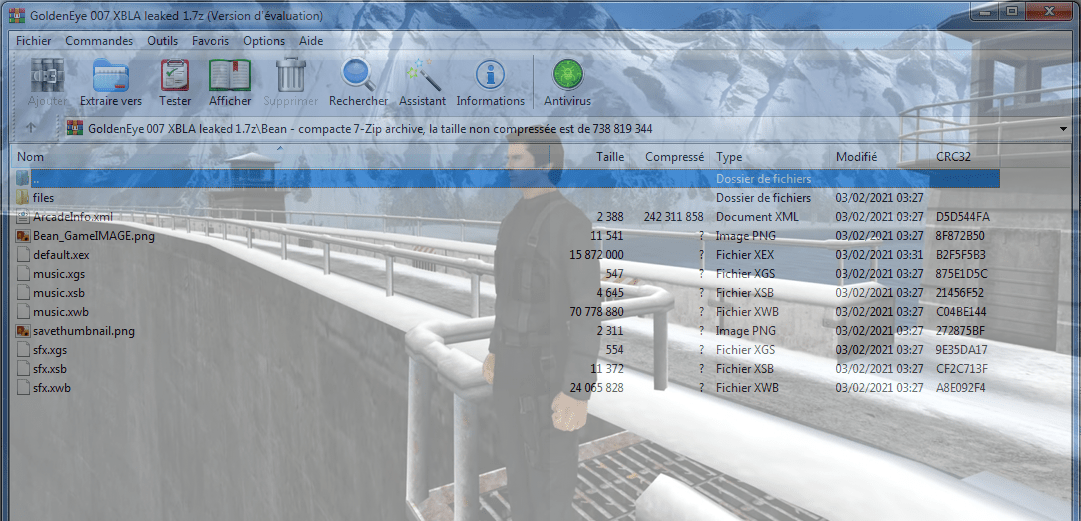Select Bean_GameIMAGE.png file name
The image size is (1081, 521).
[94, 236]
